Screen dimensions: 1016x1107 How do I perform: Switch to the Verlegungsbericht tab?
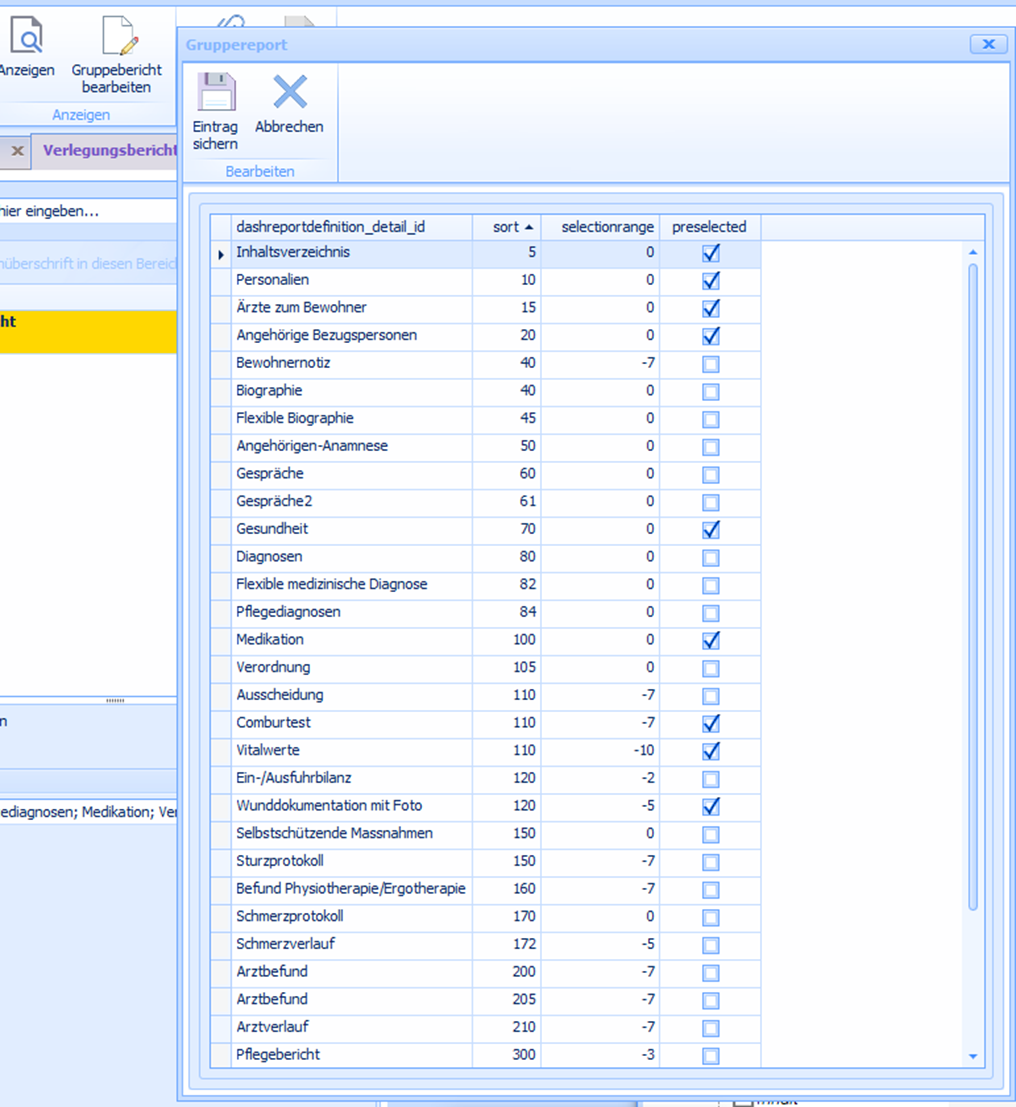click(108, 151)
